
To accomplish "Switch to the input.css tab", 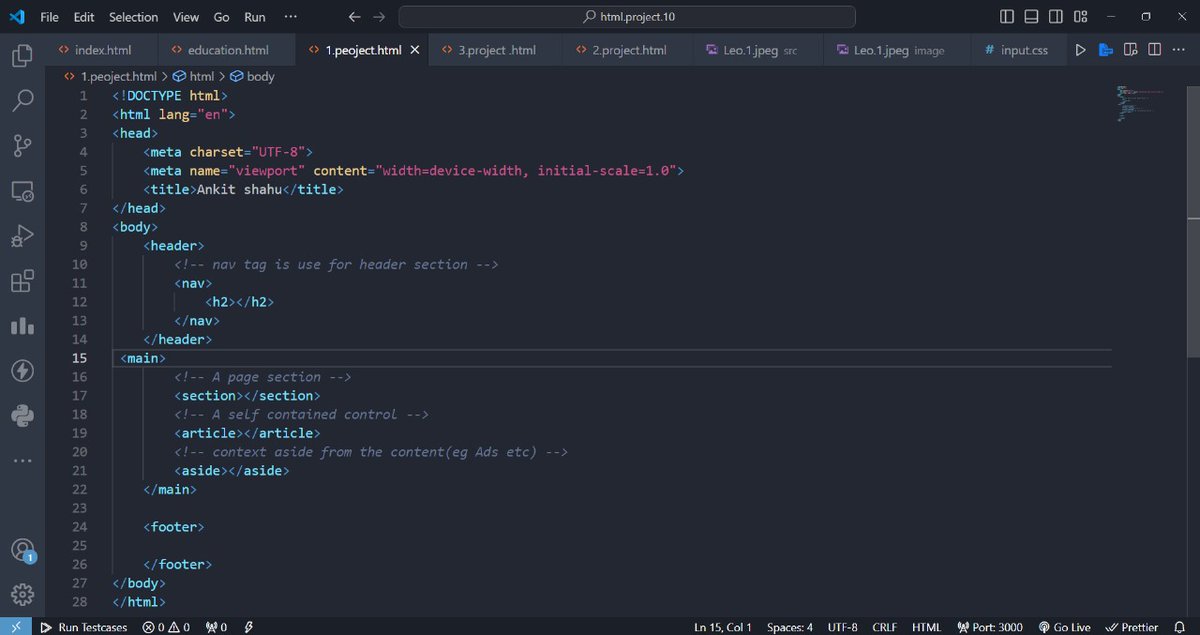I will click(x=1017, y=50).
